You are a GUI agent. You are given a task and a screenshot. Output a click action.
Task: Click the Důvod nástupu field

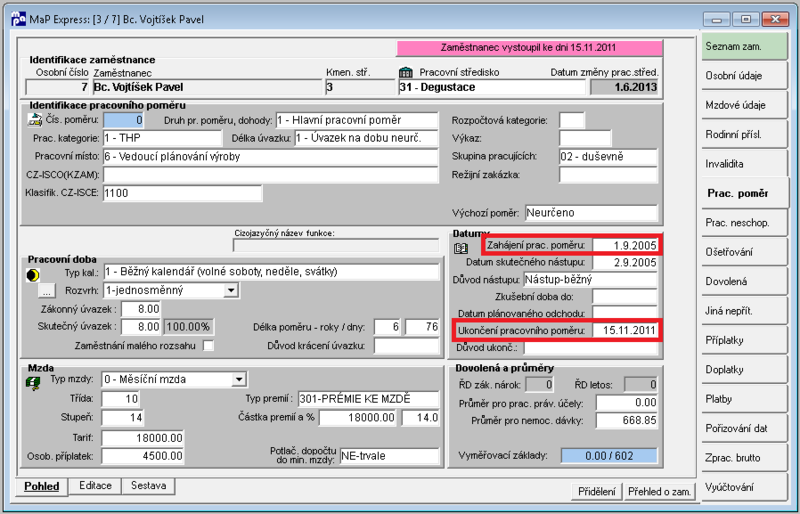click(x=591, y=280)
